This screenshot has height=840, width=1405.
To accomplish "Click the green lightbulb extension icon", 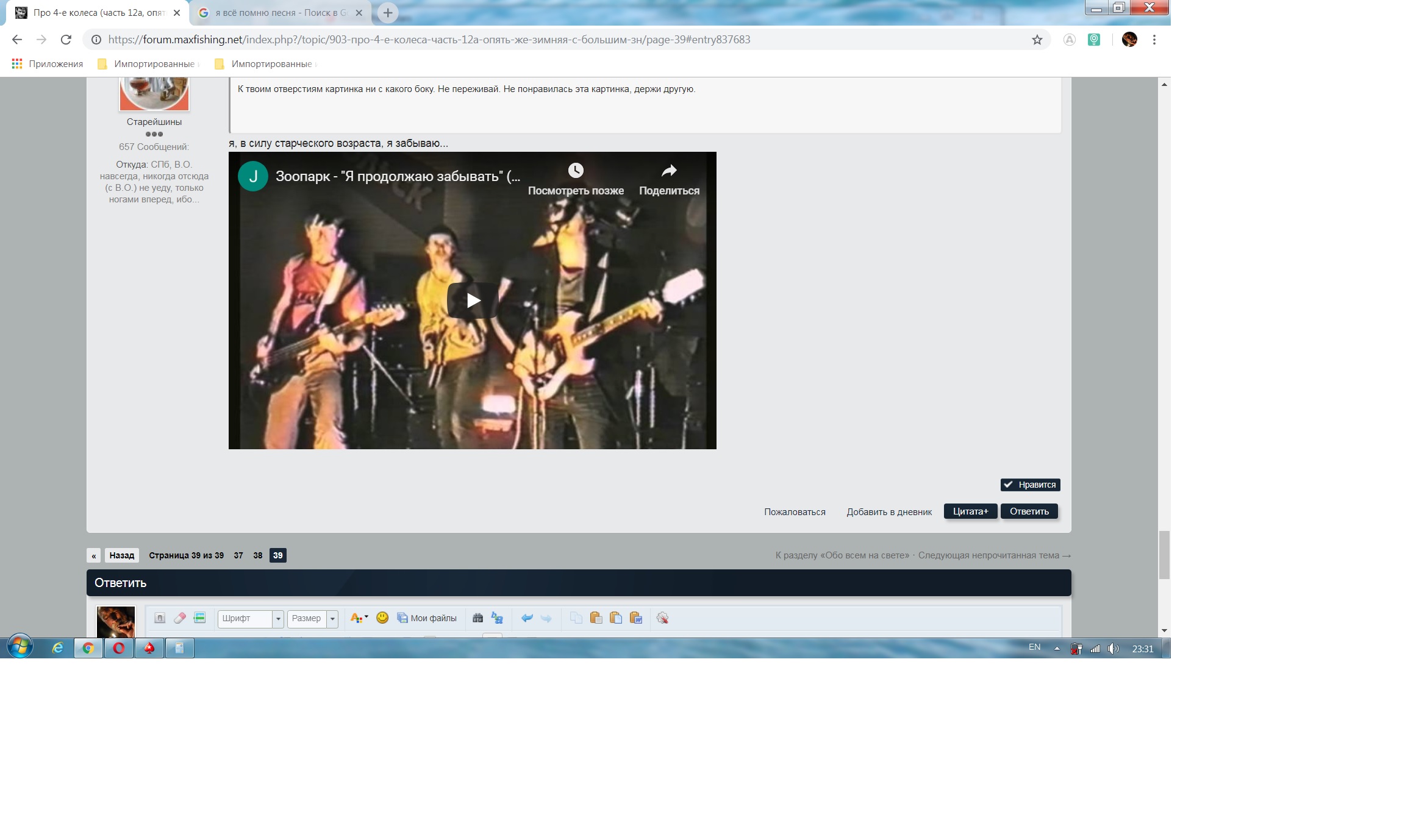I will point(1094,40).
